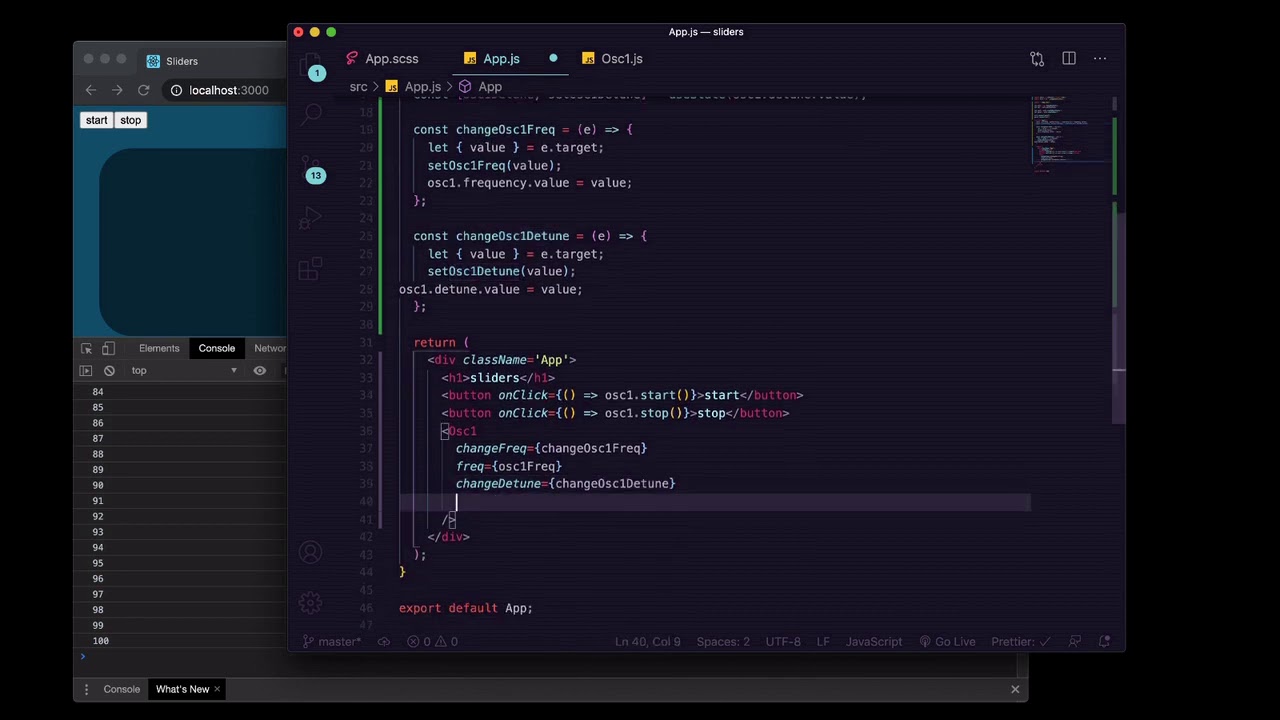Click the site information icon beside localhost:3000

176,90
